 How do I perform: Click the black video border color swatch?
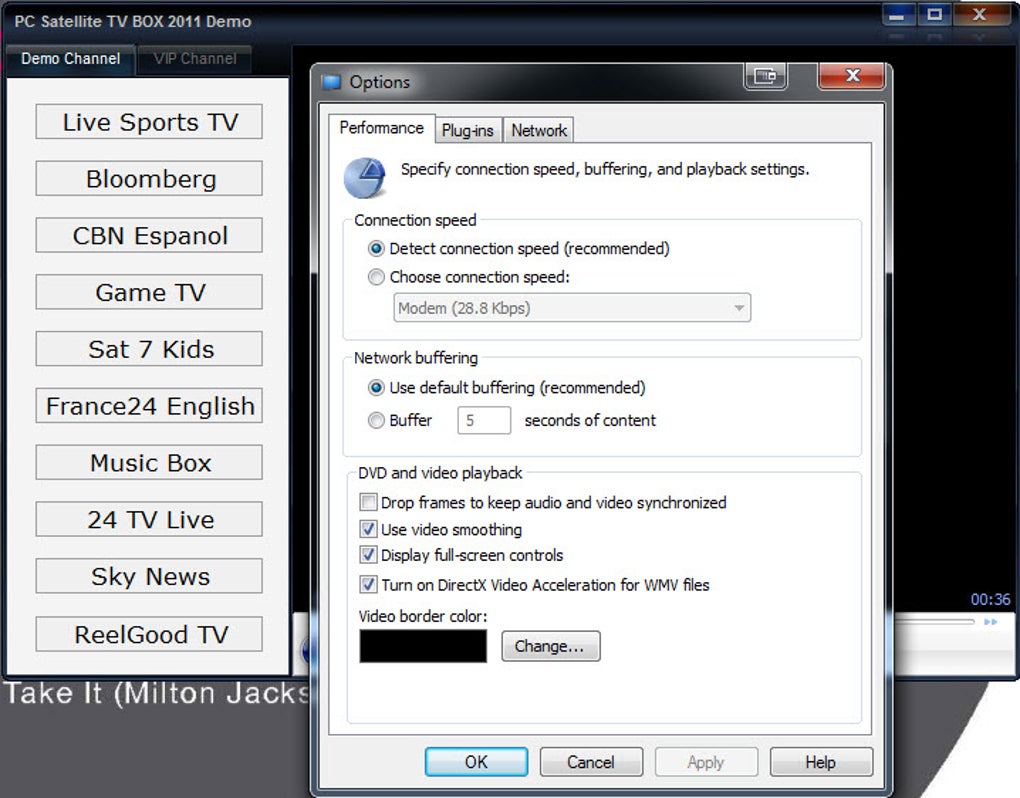coord(423,646)
